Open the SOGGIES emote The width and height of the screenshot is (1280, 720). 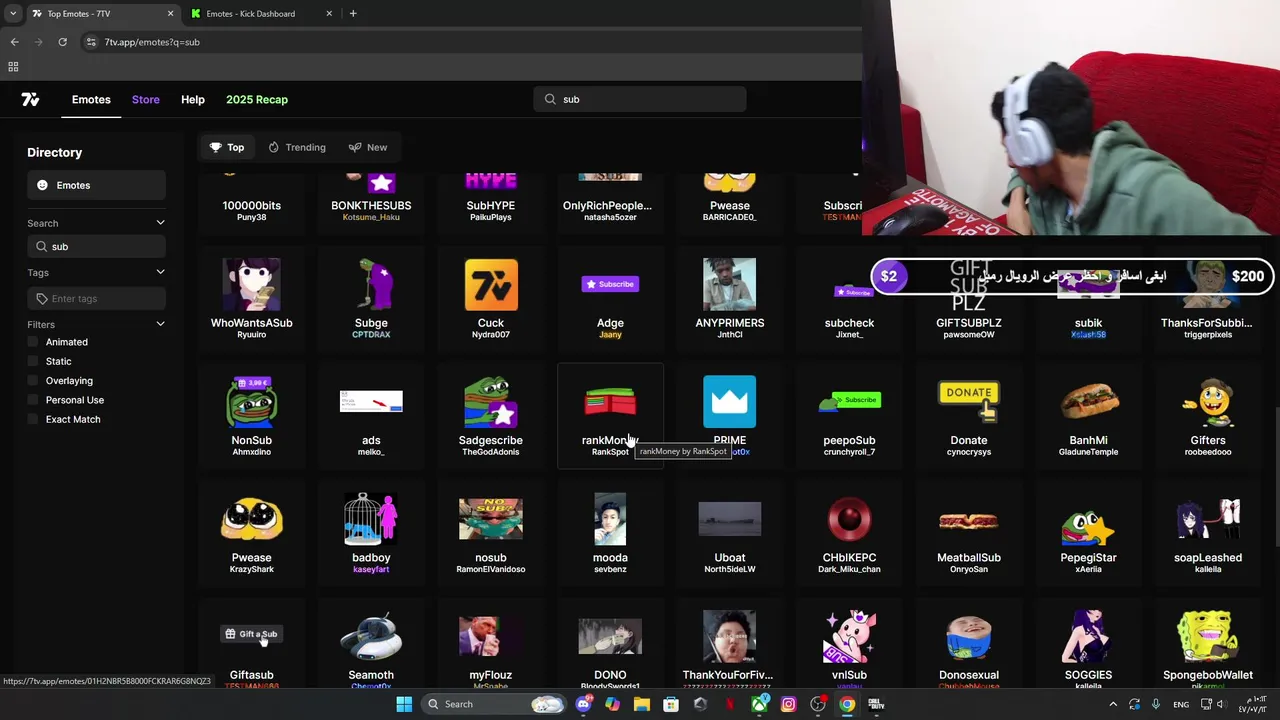click(x=1088, y=643)
